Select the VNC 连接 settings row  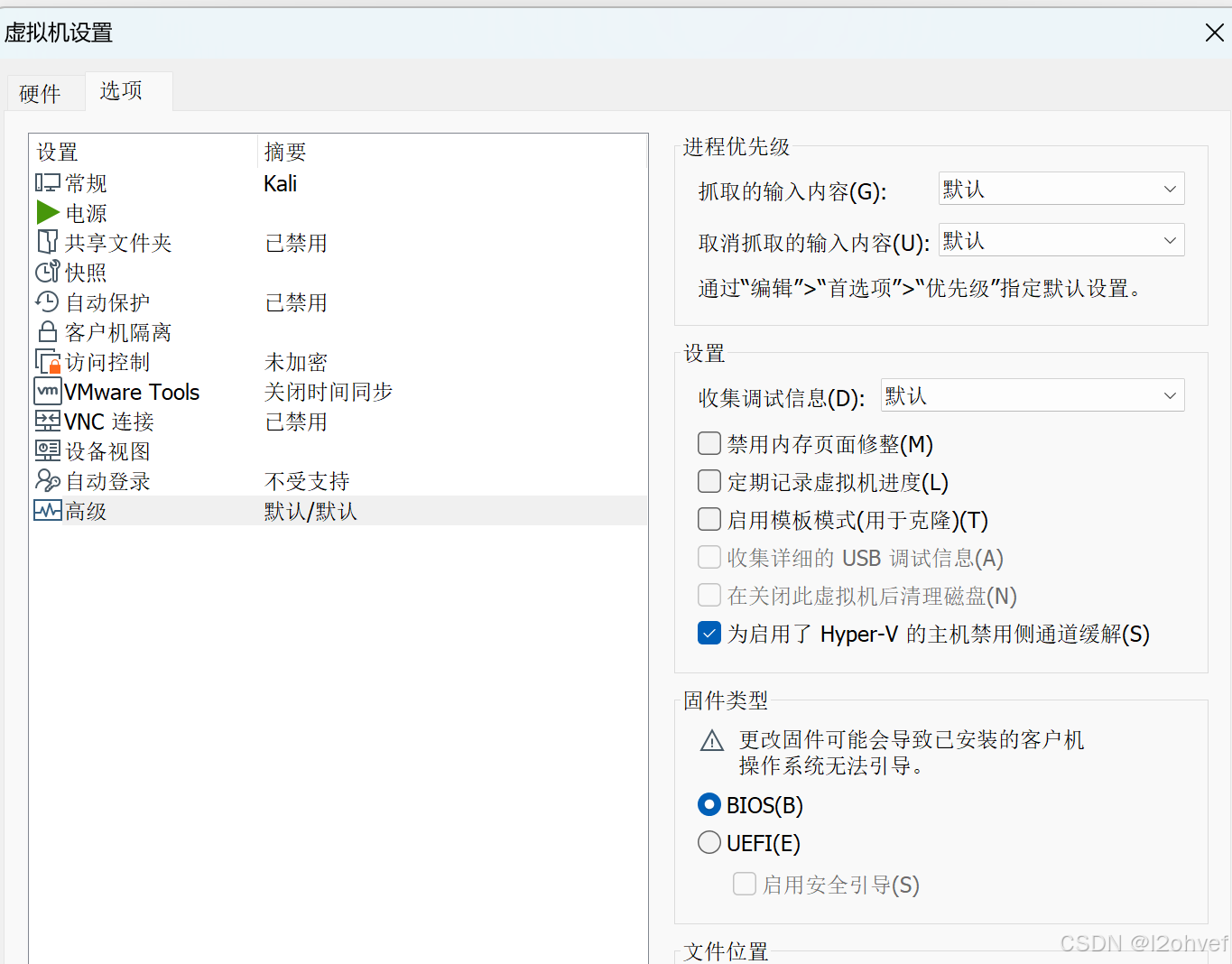338,422
